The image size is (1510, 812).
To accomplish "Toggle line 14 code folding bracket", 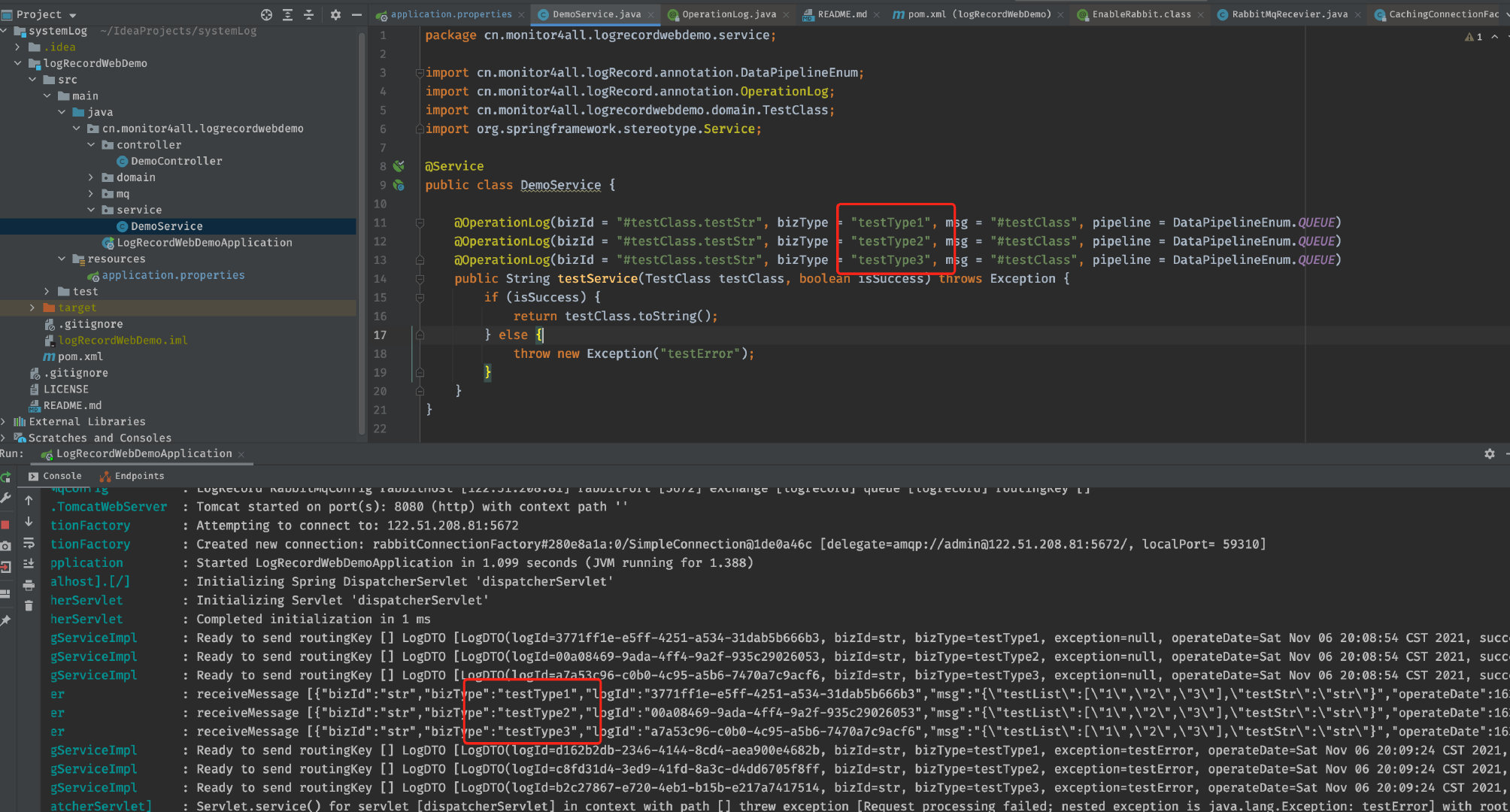I will click(417, 278).
